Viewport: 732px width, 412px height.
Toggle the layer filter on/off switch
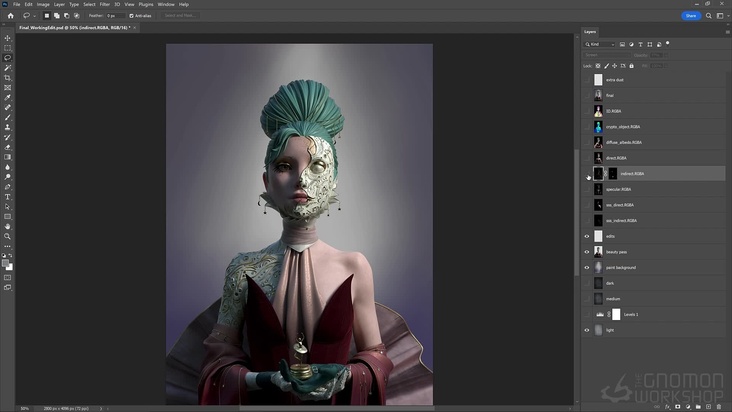point(668,43)
